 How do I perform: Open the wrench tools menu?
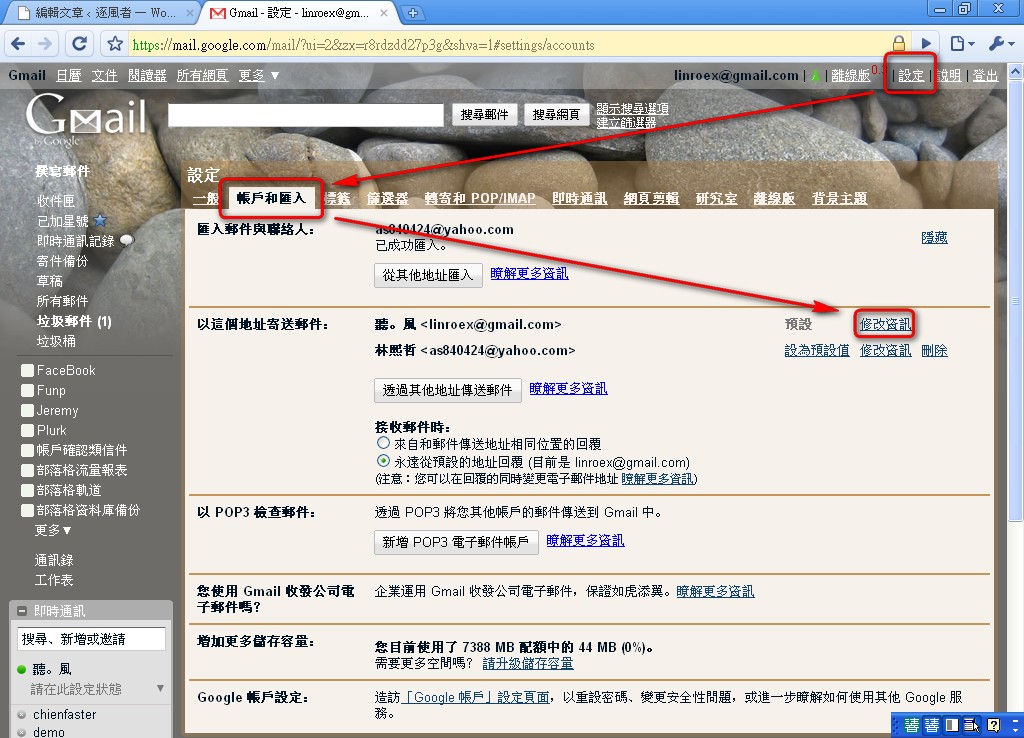[x=1000, y=44]
